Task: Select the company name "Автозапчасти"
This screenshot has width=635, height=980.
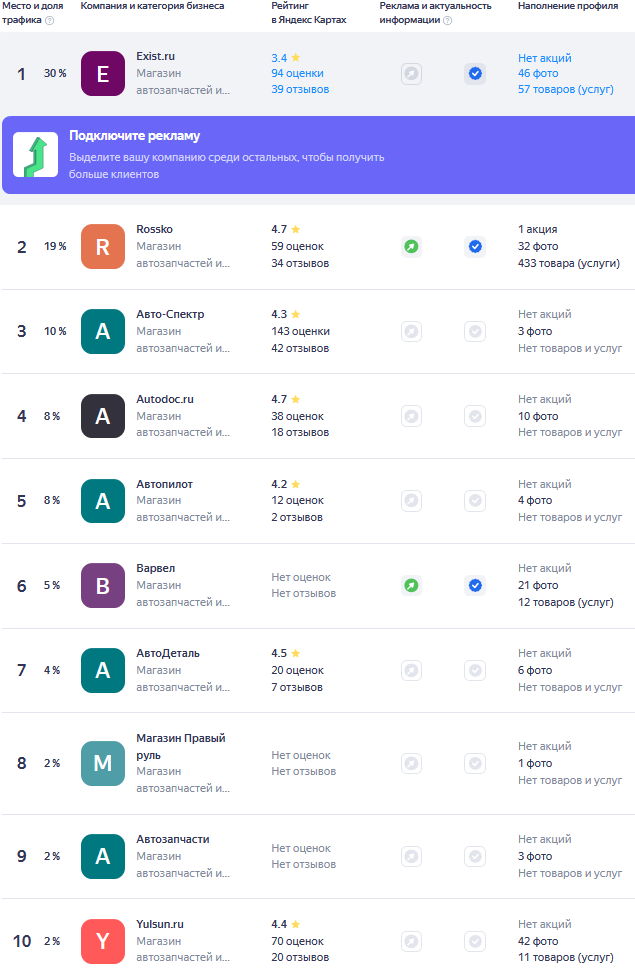Action: pos(173,839)
